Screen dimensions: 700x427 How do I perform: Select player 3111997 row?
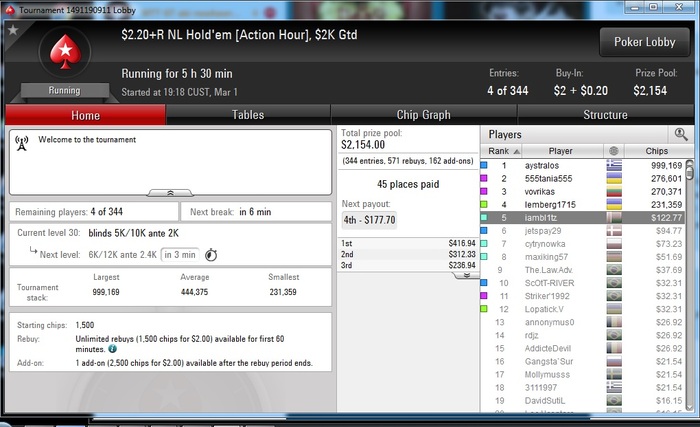[x=583, y=387]
